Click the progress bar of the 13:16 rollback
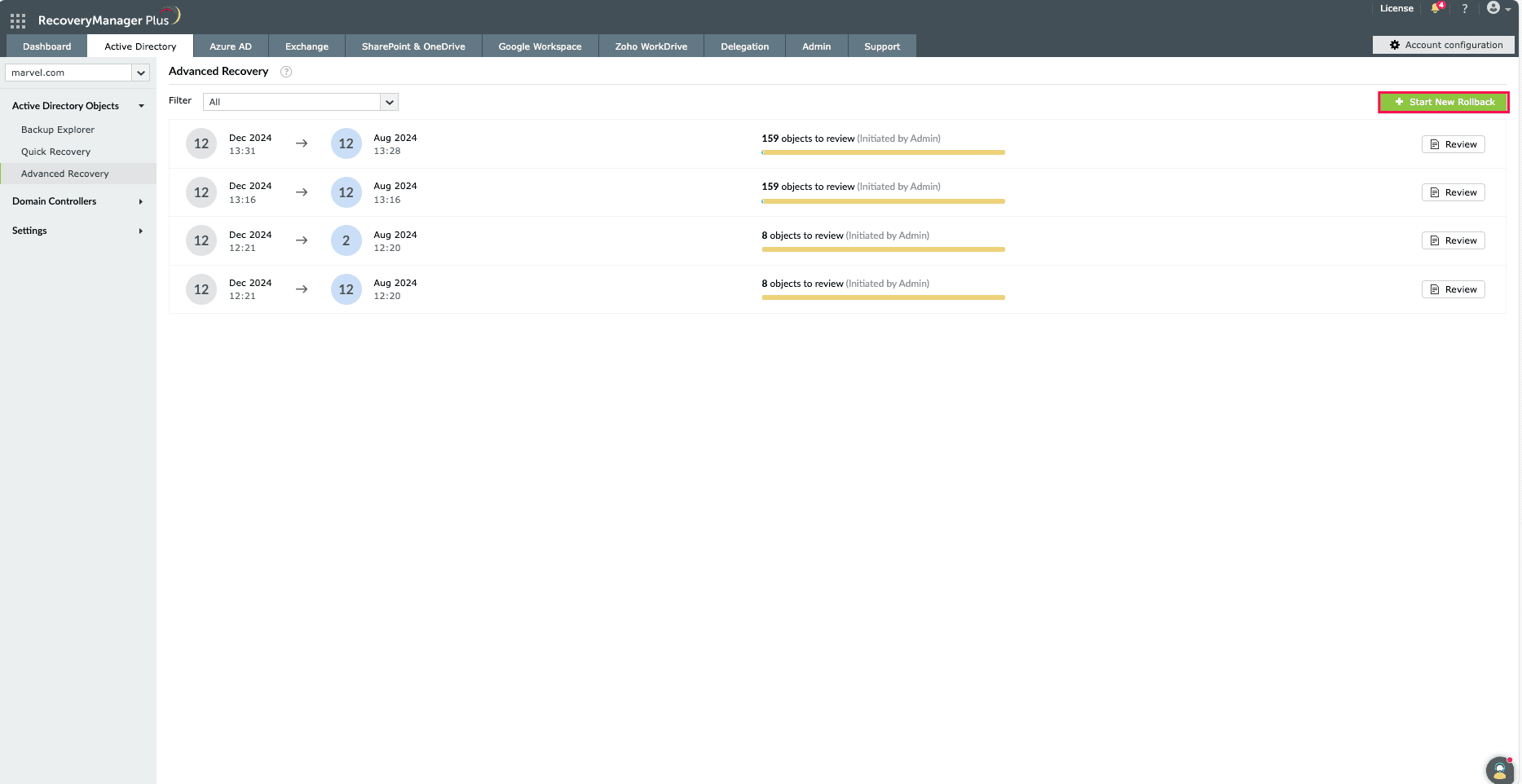The width and height of the screenshot is (1522, 784). coord(883,201)
